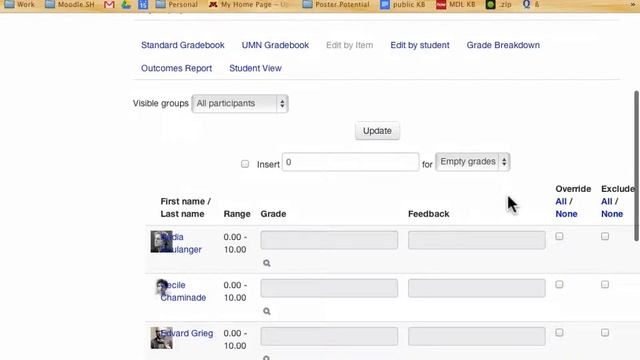The width and height of the screenshot is (640, 360).
Task: Click the magnifier icon under Cecile Chaminade's grade
Action: (x=267, y=311)
